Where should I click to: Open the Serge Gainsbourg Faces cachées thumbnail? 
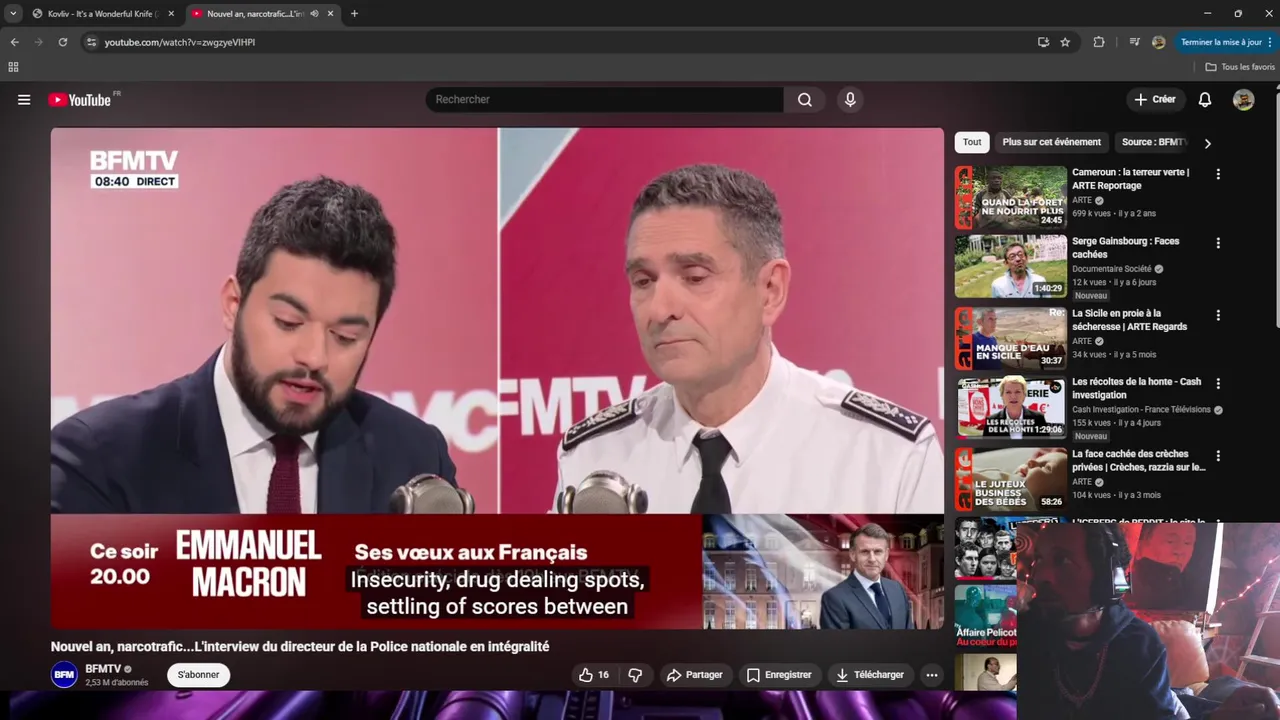tap(1010, 267)
